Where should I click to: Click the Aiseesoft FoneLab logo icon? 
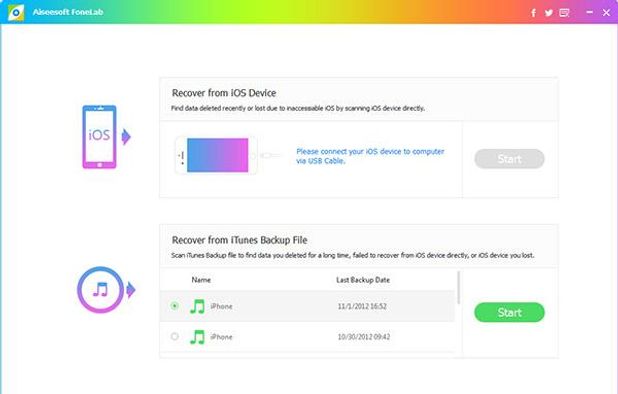click(x=16, y=12)
